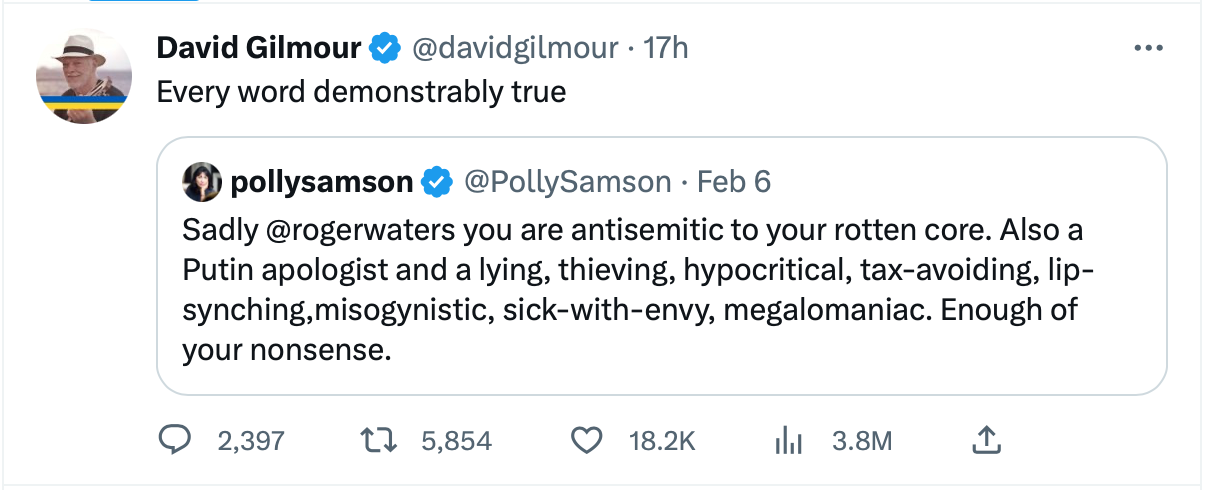Click the 18.2K likes count
Screen dimensions: 1206x490
(x=661, y=441)
